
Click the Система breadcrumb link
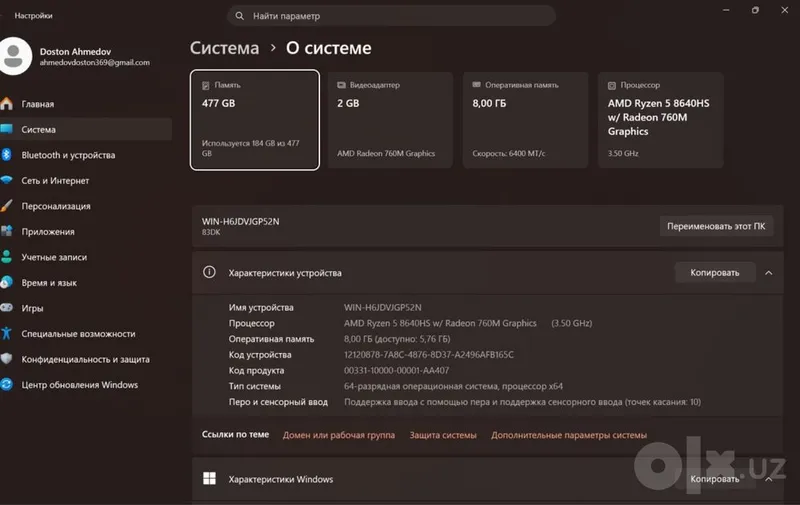(x=224, y=48)
